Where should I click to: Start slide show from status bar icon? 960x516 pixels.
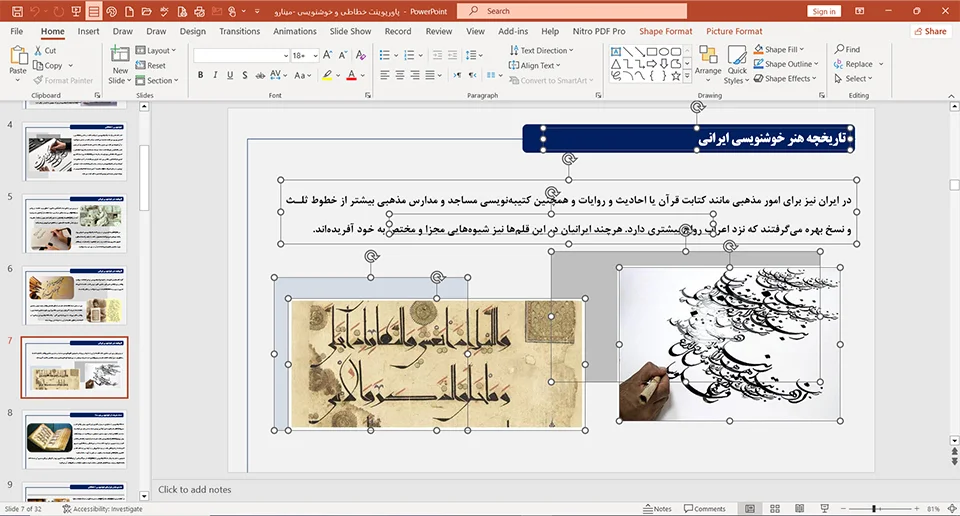(825, 509)
